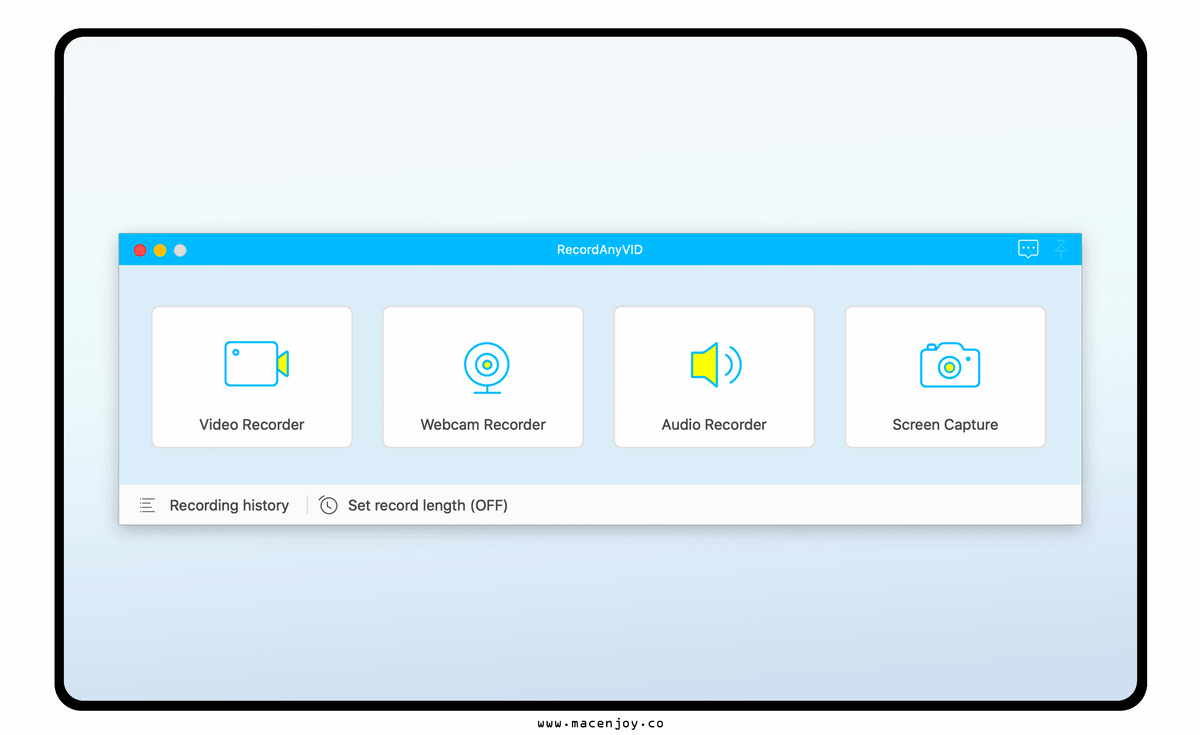Viewport: 1200px width, 735px height.
Task: Open Recording history
Action: tap(229, 506)
